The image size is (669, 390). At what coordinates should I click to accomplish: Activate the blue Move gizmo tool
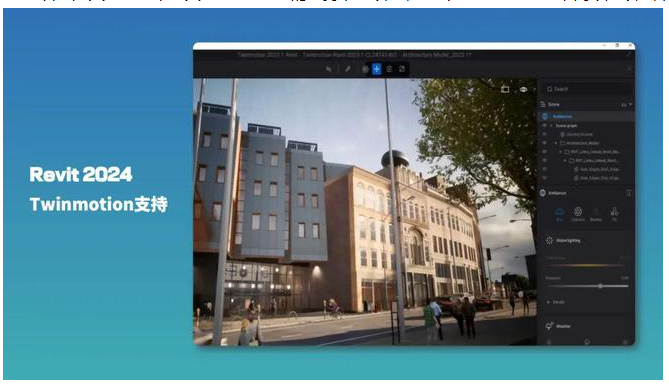[376, 69]
